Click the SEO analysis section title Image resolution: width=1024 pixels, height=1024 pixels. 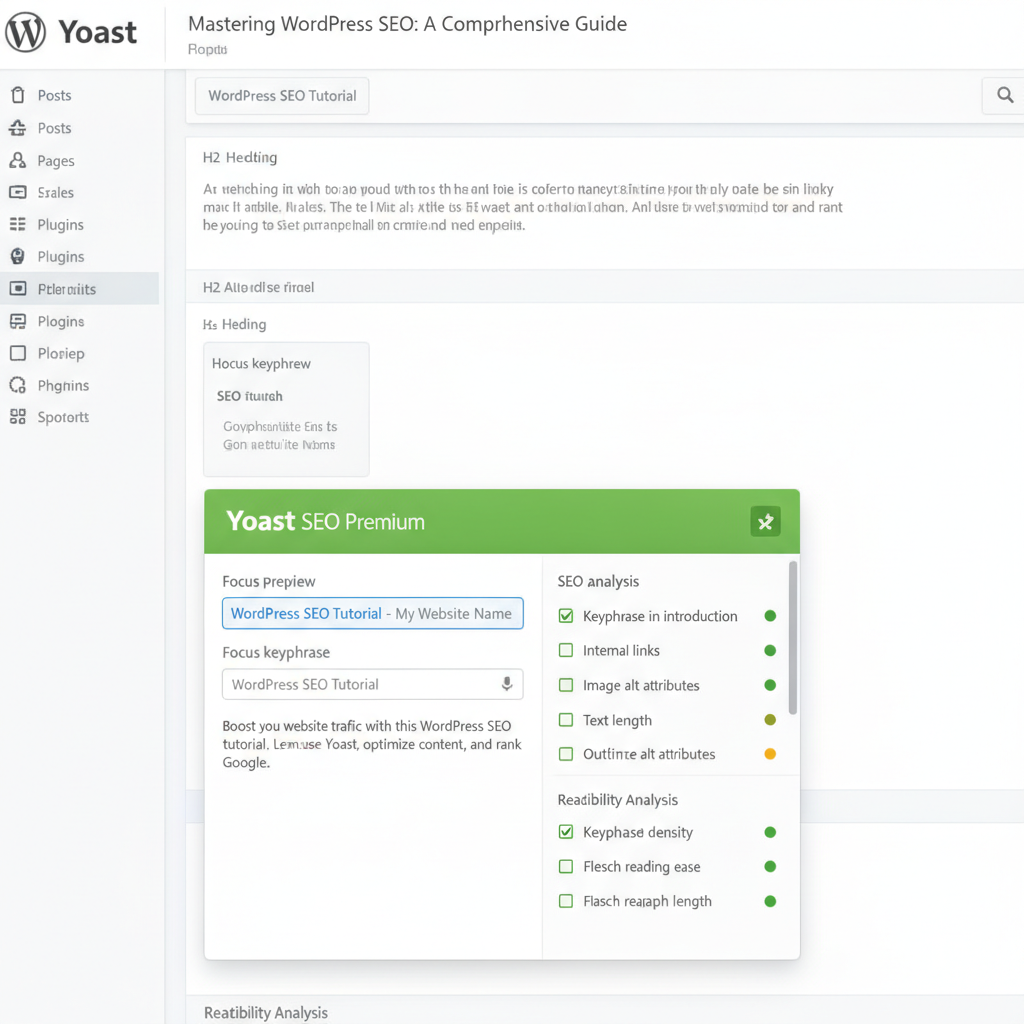pyautogui.click(x=598, y=581)
